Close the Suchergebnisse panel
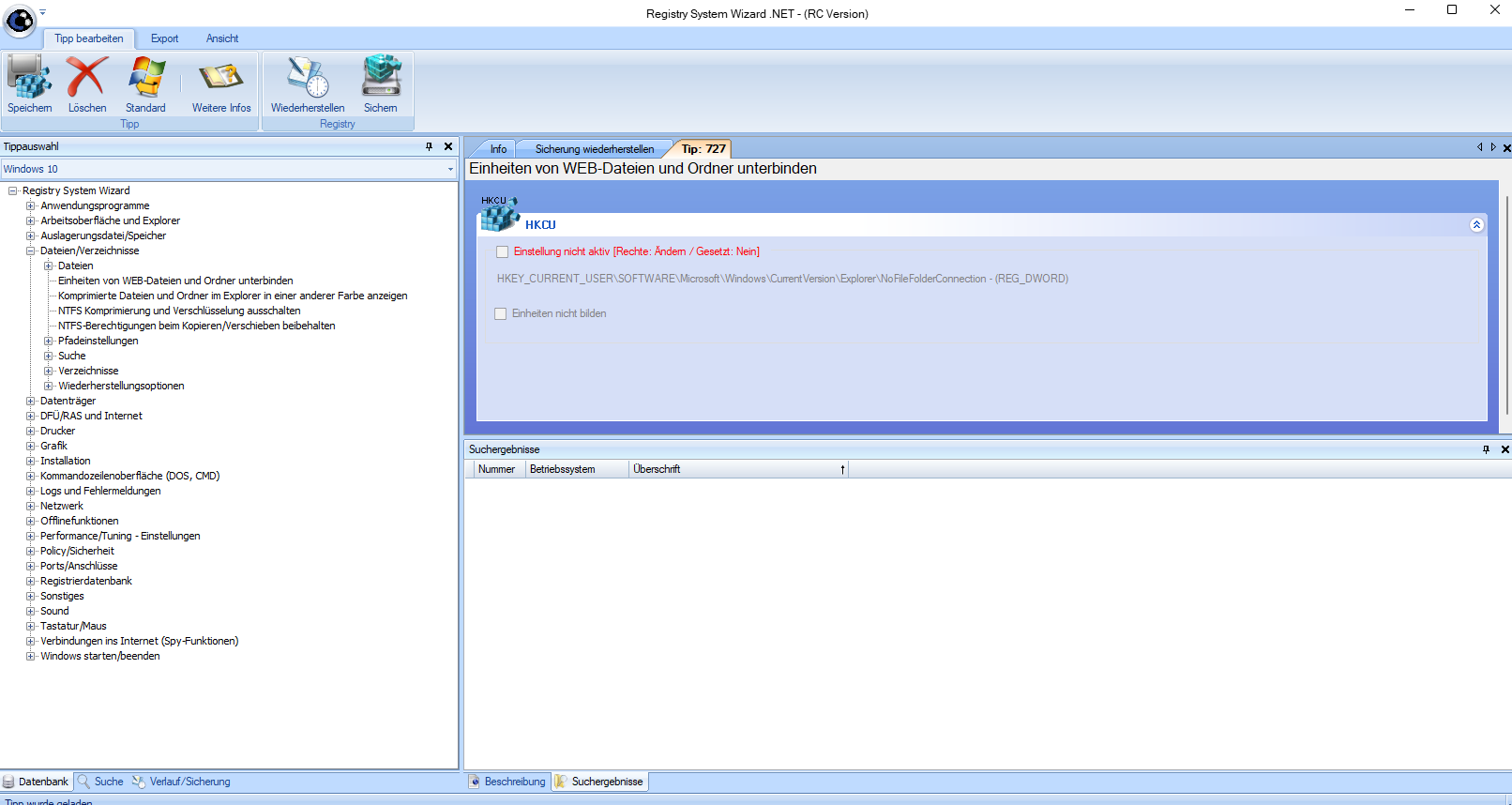The height and width of the screenshot is (805, 1512). click(1505, 449)
